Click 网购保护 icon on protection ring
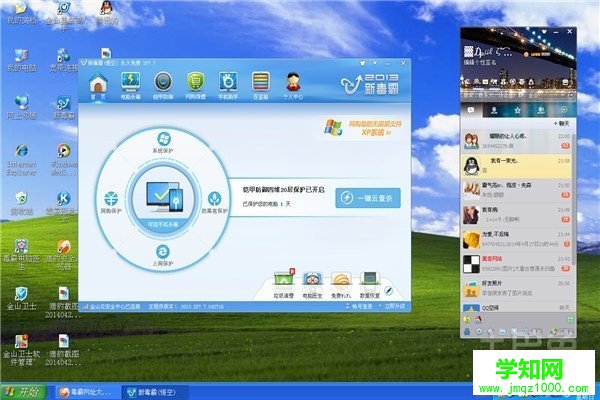600x400 pixels. click(x=111, y=202)
